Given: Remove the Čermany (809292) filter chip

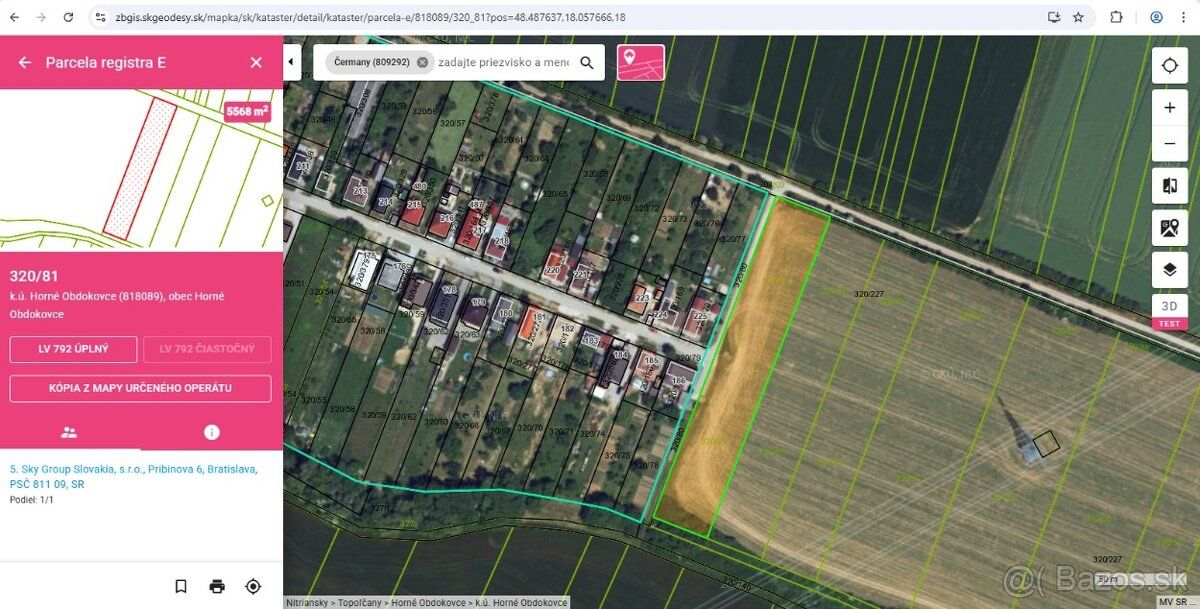Looking at the screenshot, I should click(x=422, y=62).
